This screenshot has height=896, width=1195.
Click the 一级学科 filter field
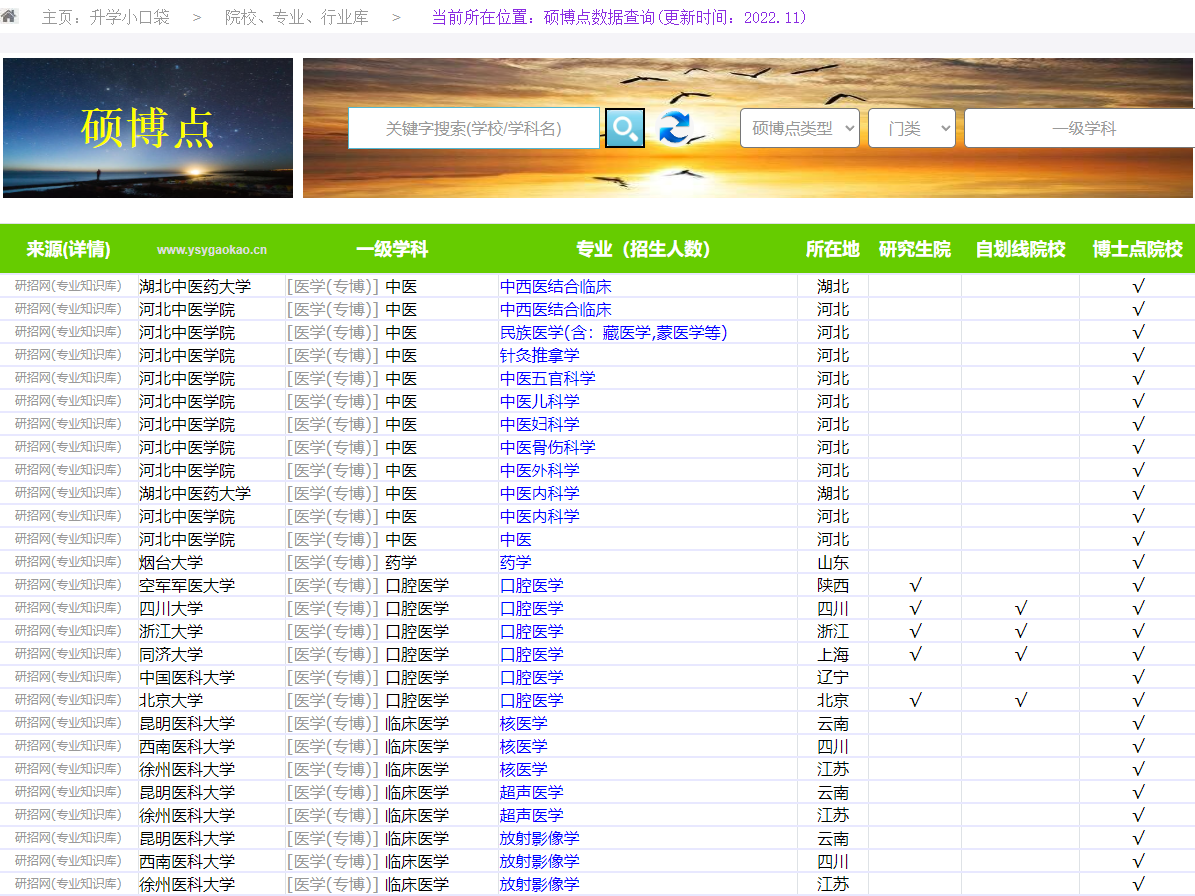pyautogui.click(x=1082, y=128)
